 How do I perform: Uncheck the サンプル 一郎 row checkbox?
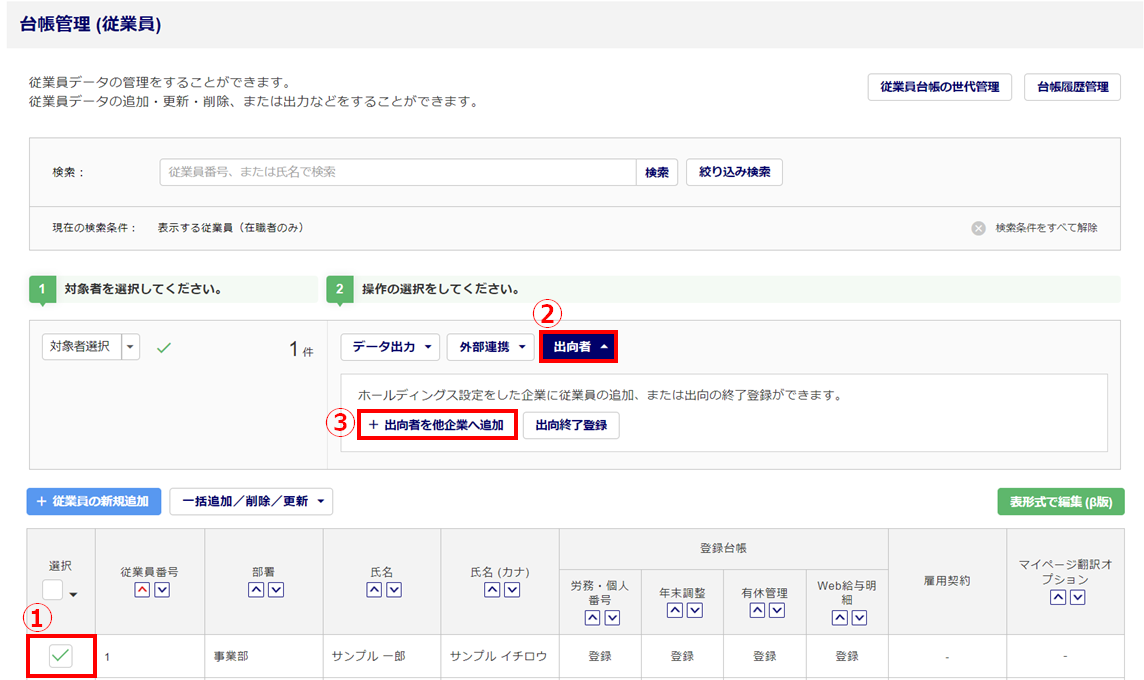[x=61, y=656]
